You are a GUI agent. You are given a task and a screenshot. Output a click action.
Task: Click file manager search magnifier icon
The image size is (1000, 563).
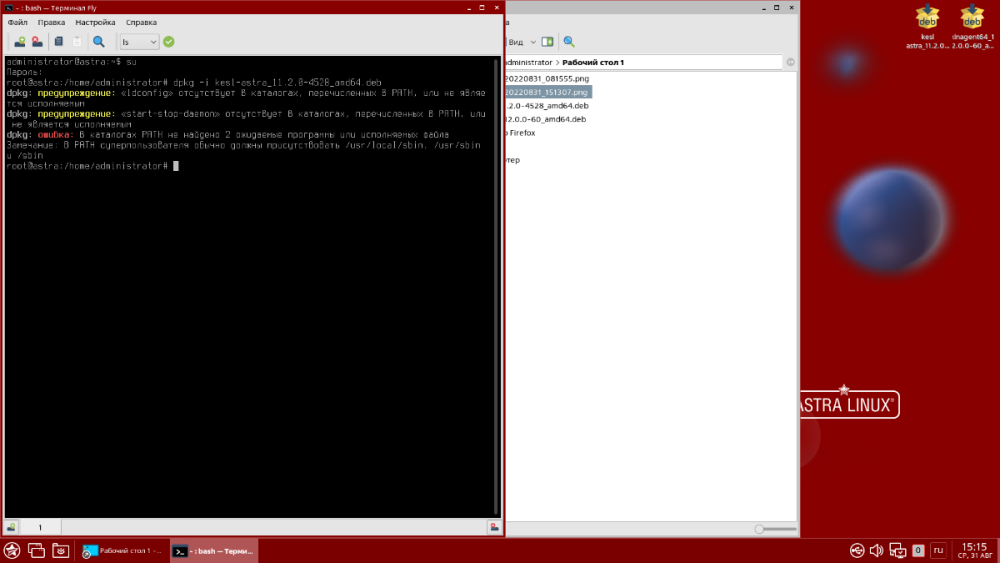(x=569, y=42)
